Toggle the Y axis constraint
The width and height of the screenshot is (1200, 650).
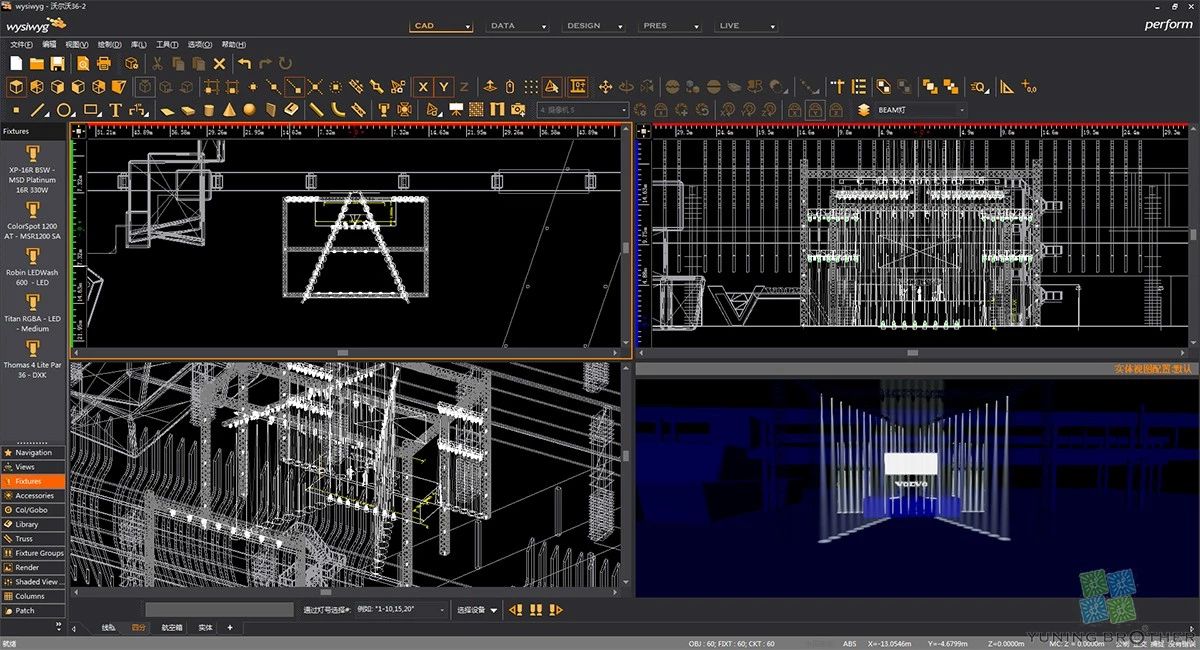click(x=444, y=87)
